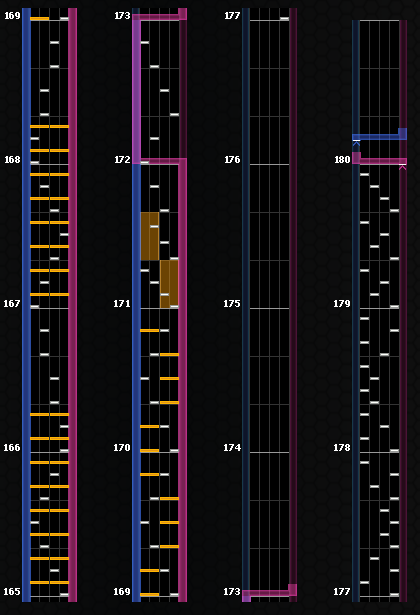
Task: Click the measure 175 label
Action: coord(232,303)
